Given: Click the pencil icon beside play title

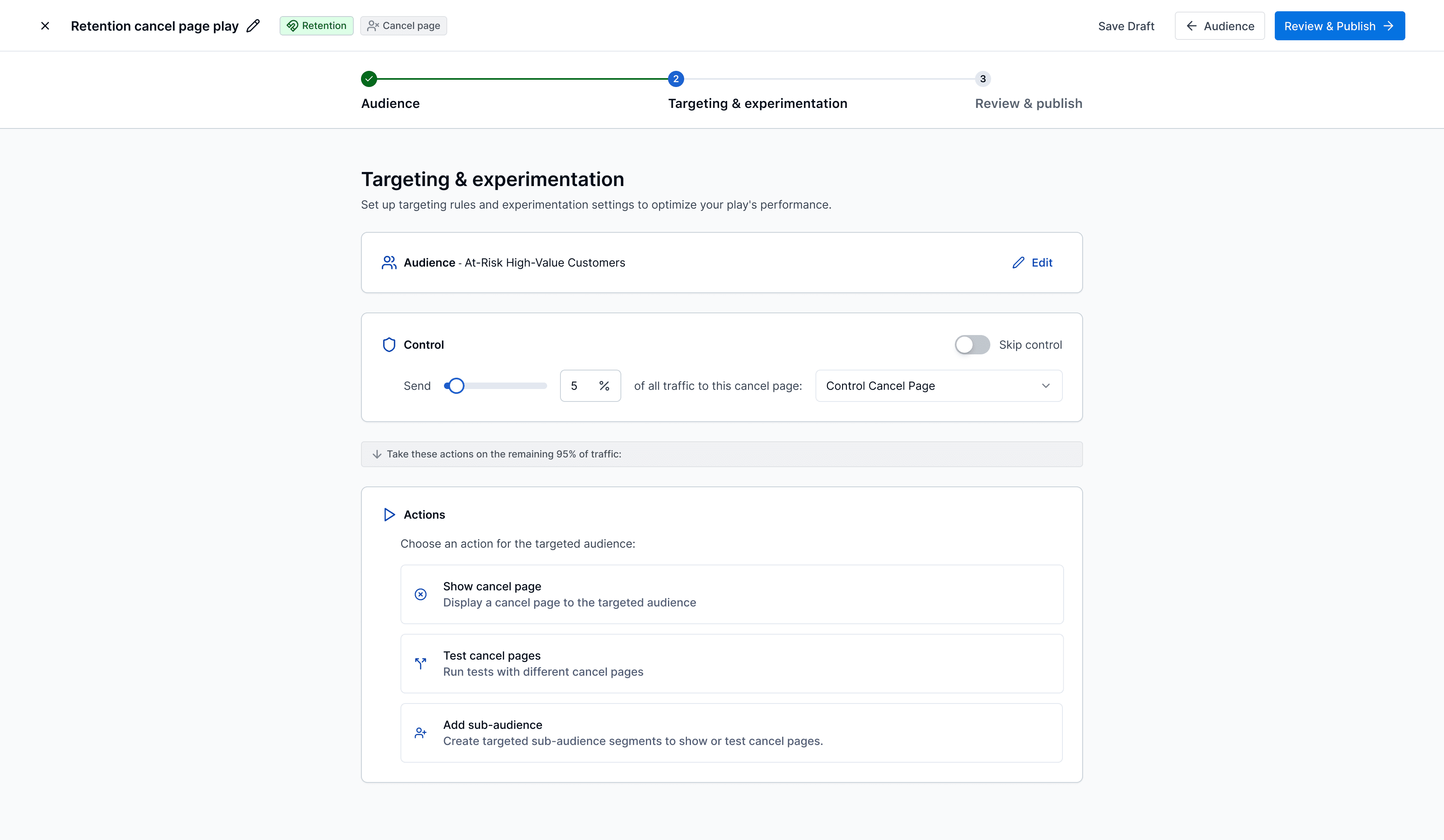Looking at the screenshot, I should coord(253,26).
